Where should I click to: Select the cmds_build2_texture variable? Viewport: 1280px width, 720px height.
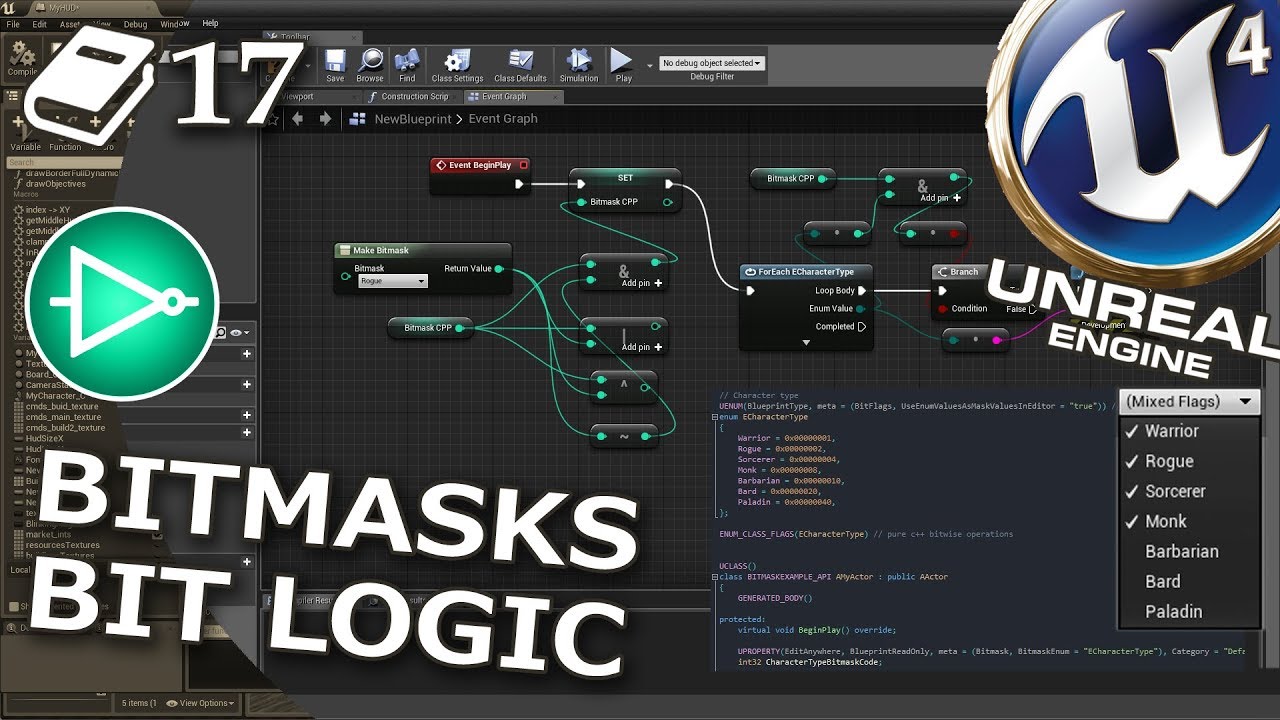click(x=59, y=428)
